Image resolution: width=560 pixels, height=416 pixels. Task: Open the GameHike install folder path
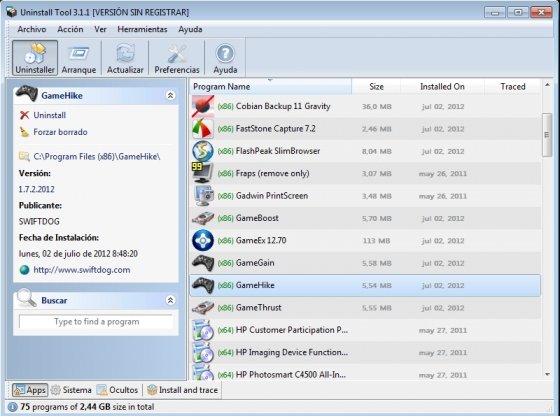click(97, 156)
